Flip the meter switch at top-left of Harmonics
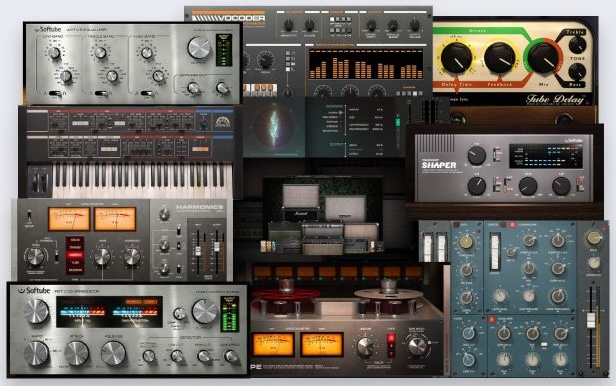 coord(29,216)
